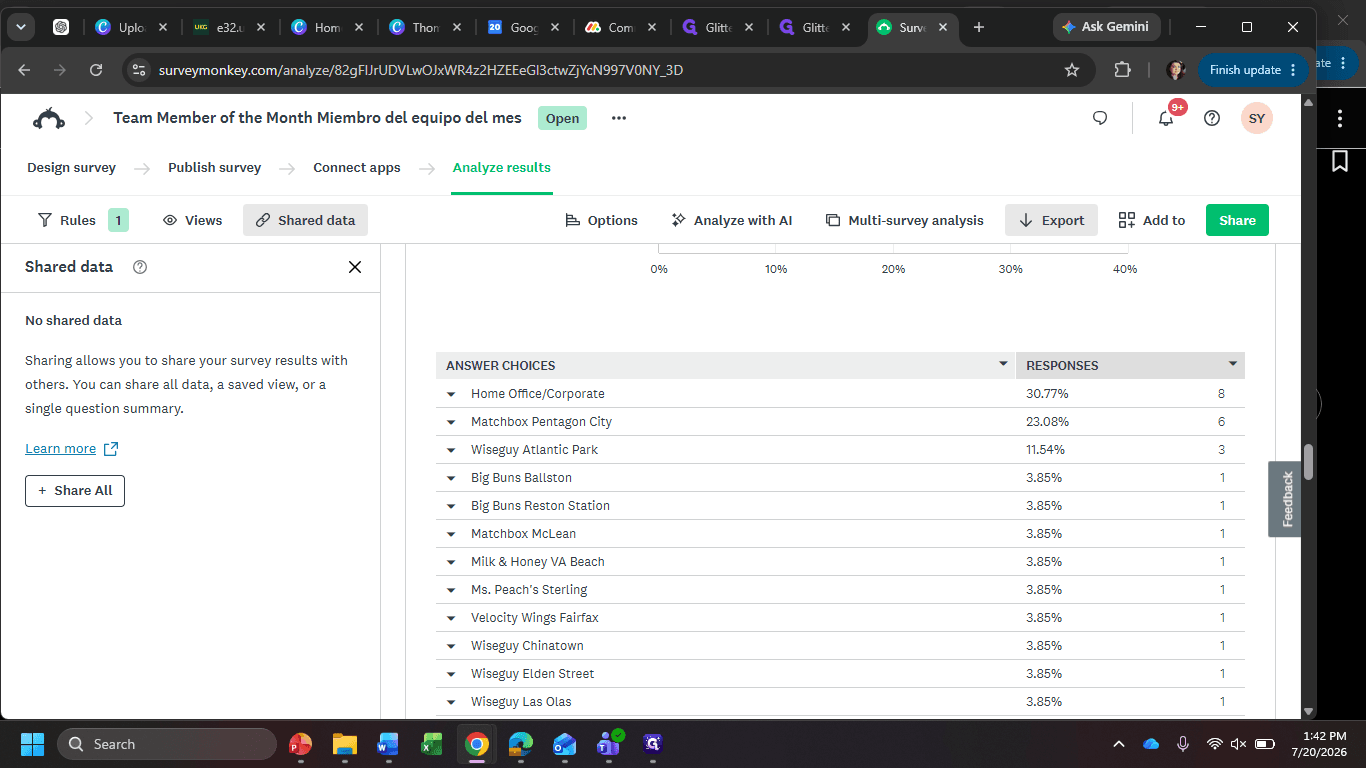
Task: Open Word from taskbar
Action: pyautogui.click(x=388, y=744)
